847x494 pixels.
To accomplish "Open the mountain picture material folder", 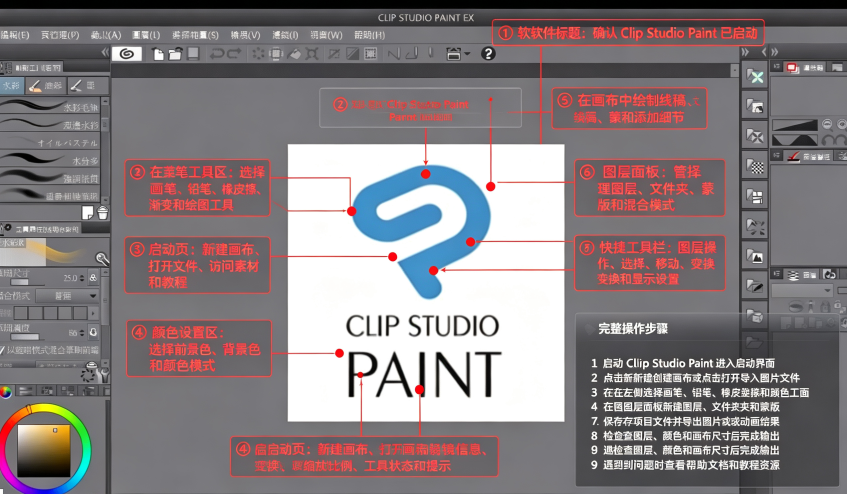I will (x=755, y=257).
